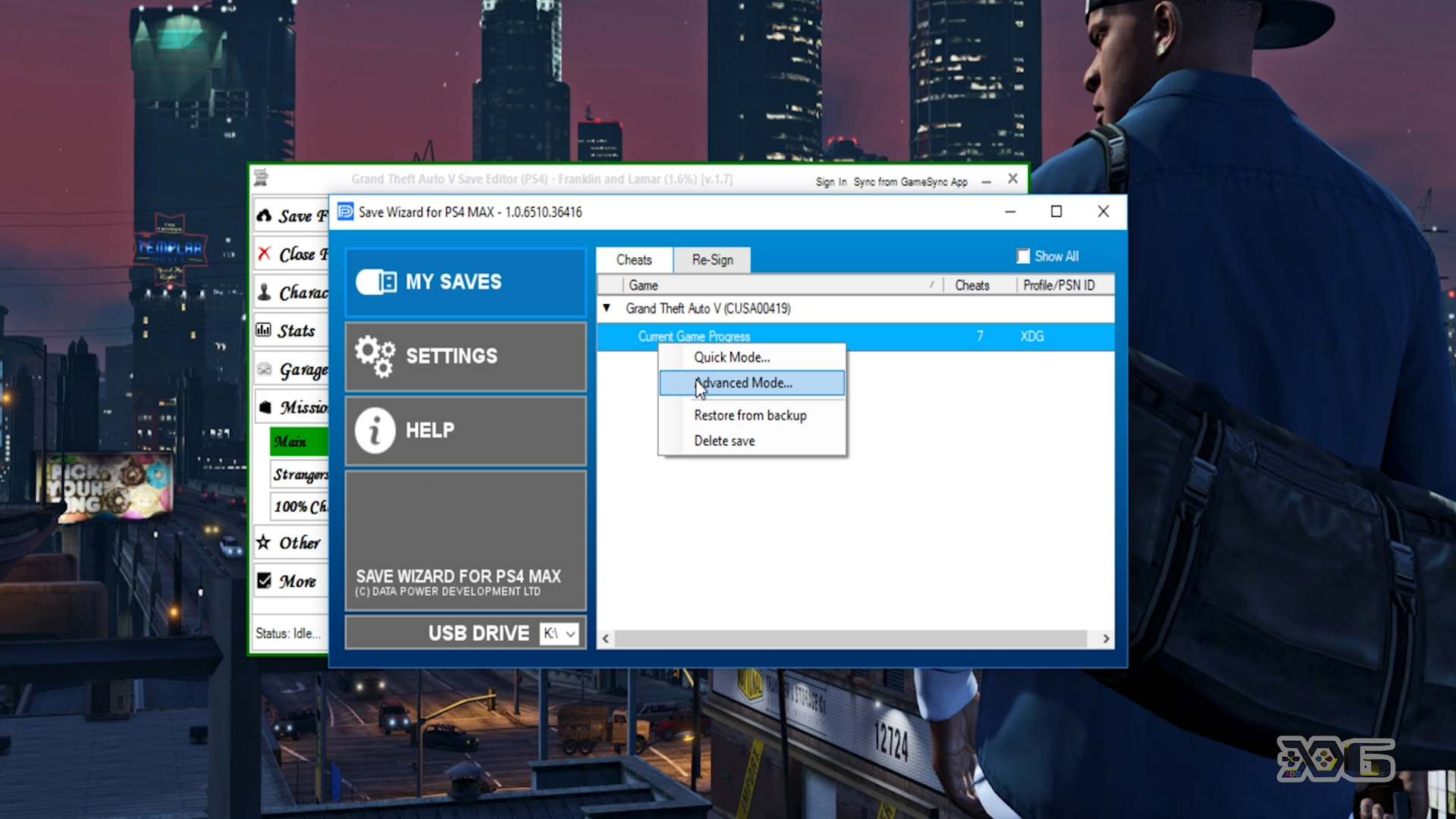Click the Character menu icon

click(265, 292)
